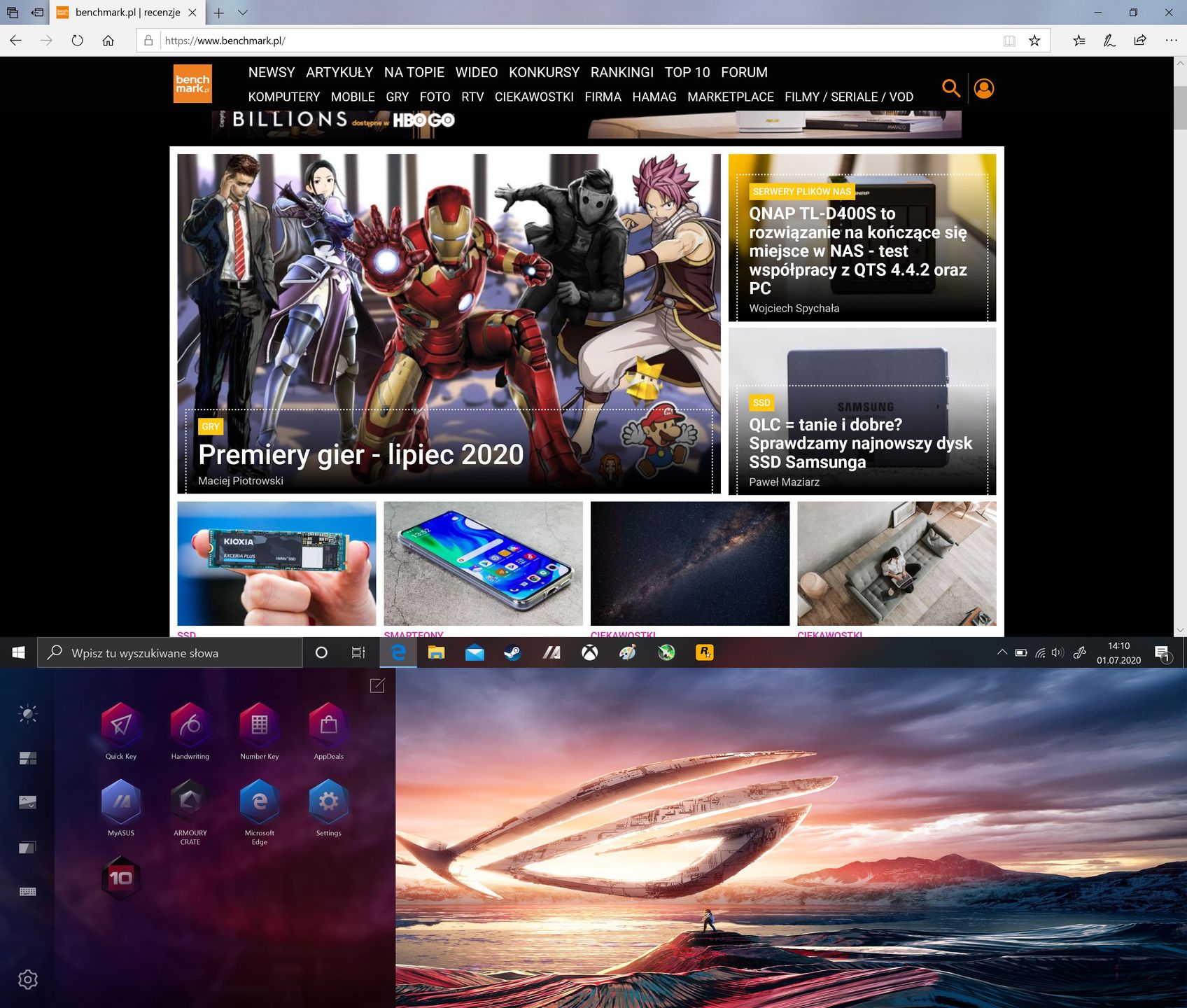Add this page to favorites with star
This screenshot has height=1008, width=1187.
pyautogui.click(x=1034, y=41)
